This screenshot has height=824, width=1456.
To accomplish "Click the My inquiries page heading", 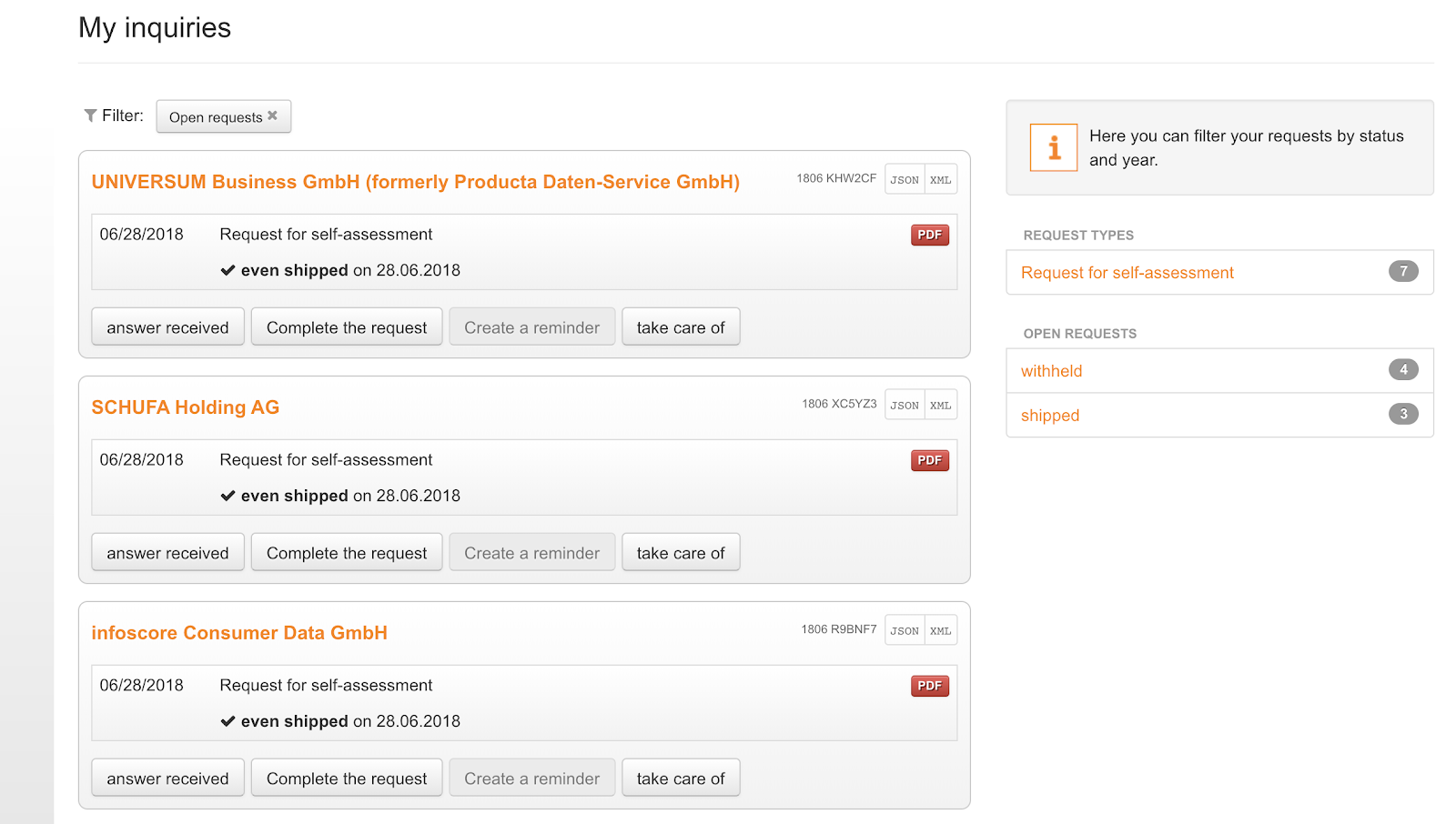I will [155, 28].
